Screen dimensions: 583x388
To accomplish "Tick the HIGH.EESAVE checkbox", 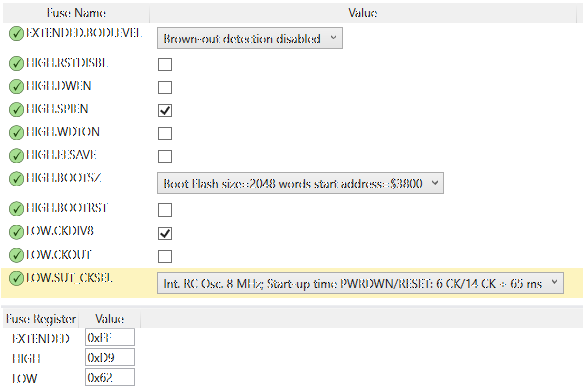I will pos(165,156).
